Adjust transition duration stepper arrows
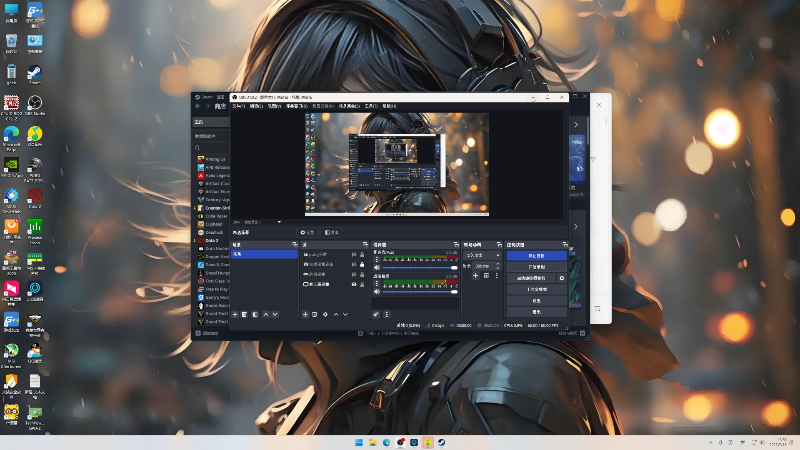This screenshot has height=450, width=800. coord(498,266)
